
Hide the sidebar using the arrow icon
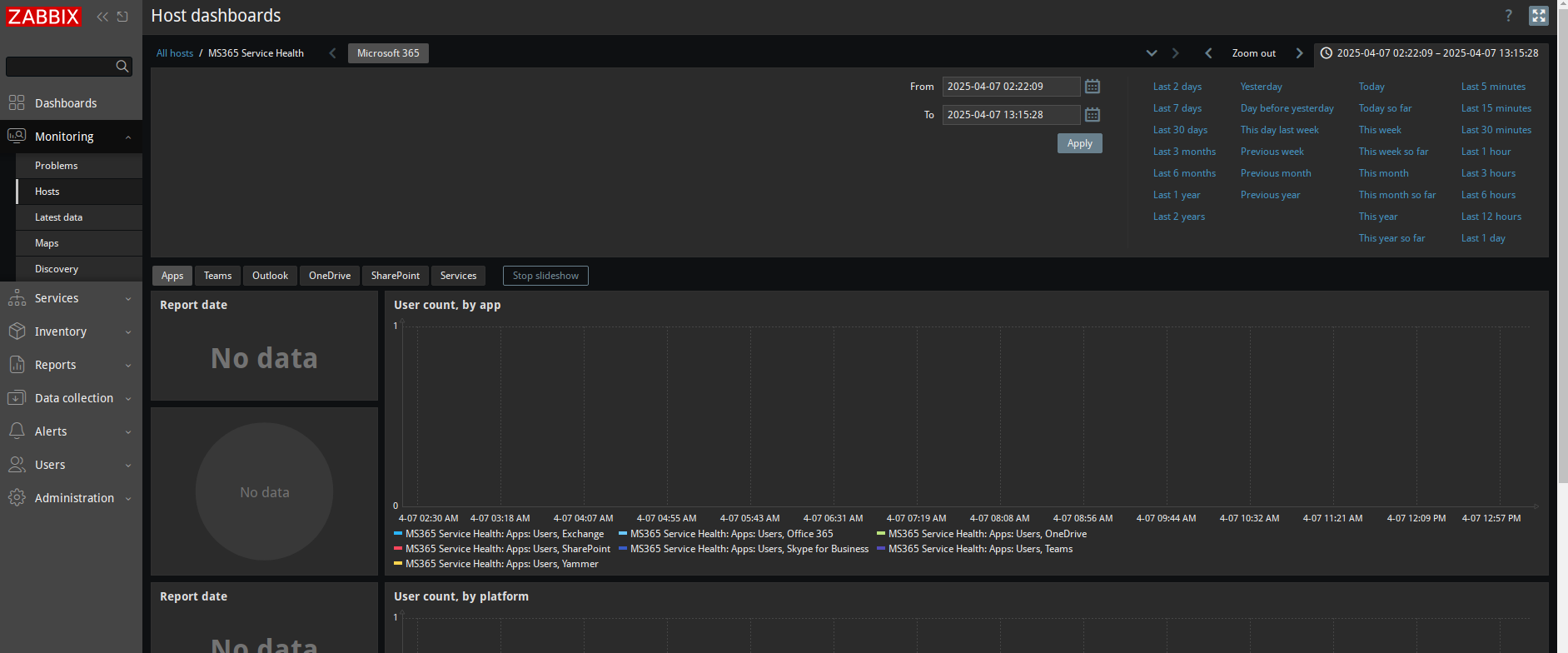click(x=122, y=17)
